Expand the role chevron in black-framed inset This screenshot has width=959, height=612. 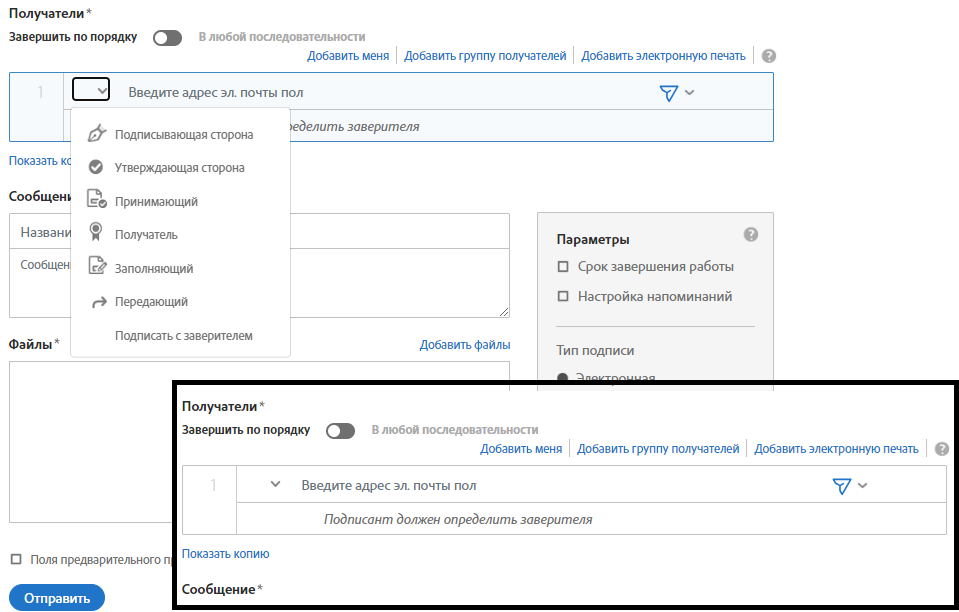pyautogui.click(x=275, y=484)
